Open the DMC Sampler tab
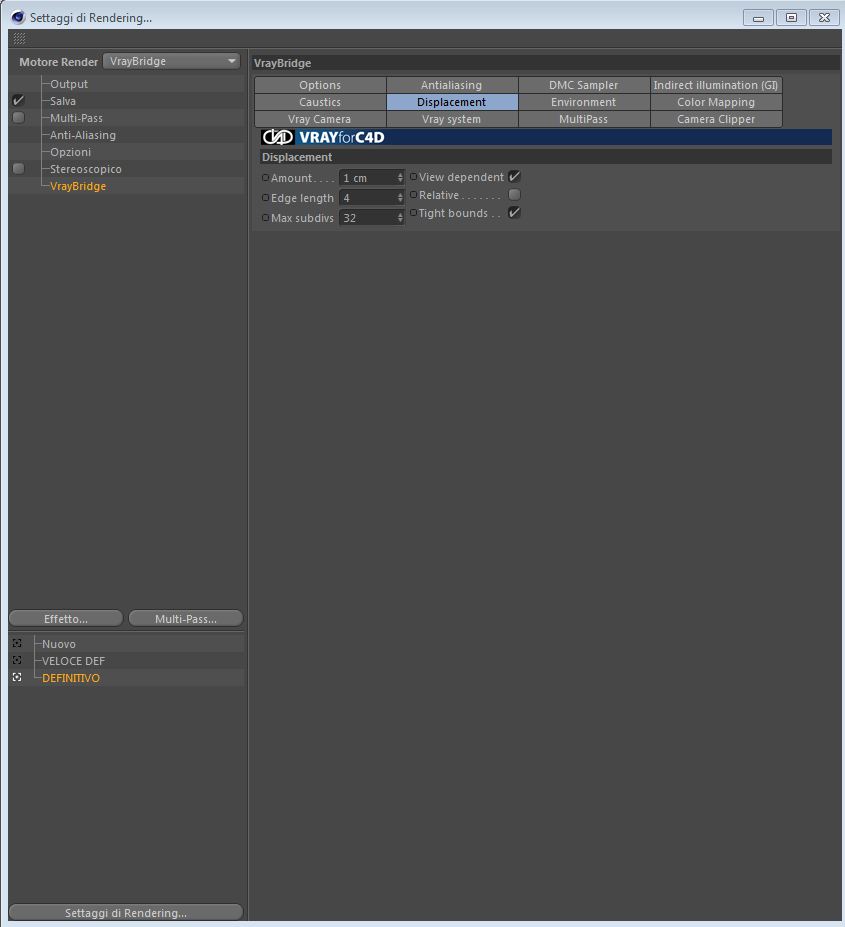845x927 pixels. (x=584, y=85)
